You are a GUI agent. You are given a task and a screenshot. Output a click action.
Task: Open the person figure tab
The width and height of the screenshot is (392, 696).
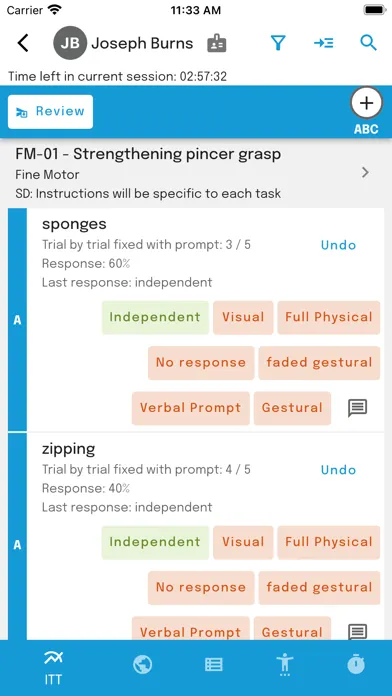tap(285, 665)
